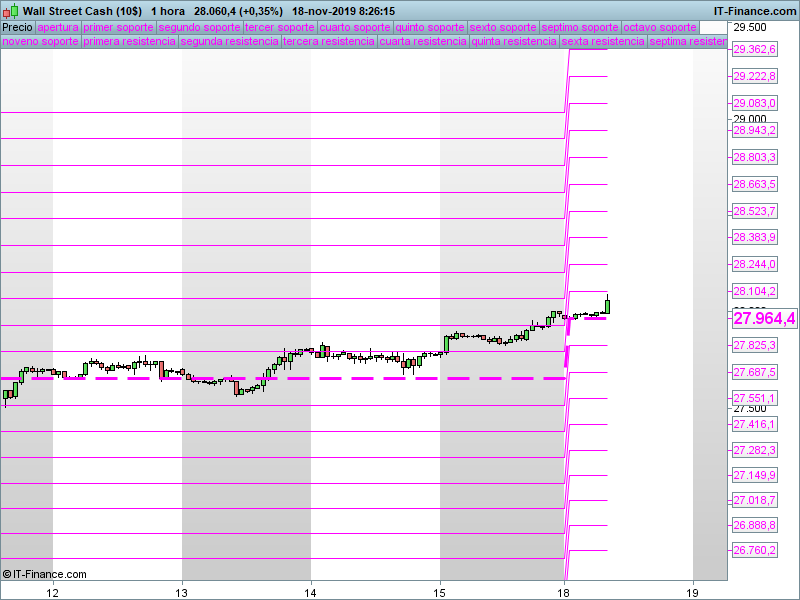
Task: Click the 'noveno soporte' legend label
Action: click(x=40, y=42)
